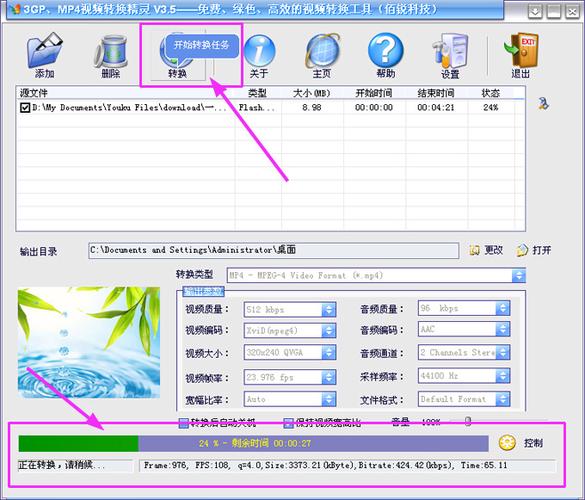Open the 视频质量 512 kbps dropdown
The image size is (585, 500).
point(329,309)
